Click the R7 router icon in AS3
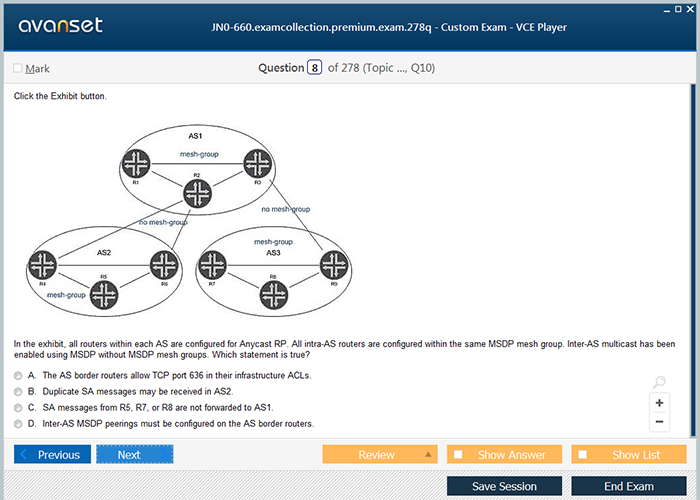Screen dimensions: 700x500 [x=212, y=265]
